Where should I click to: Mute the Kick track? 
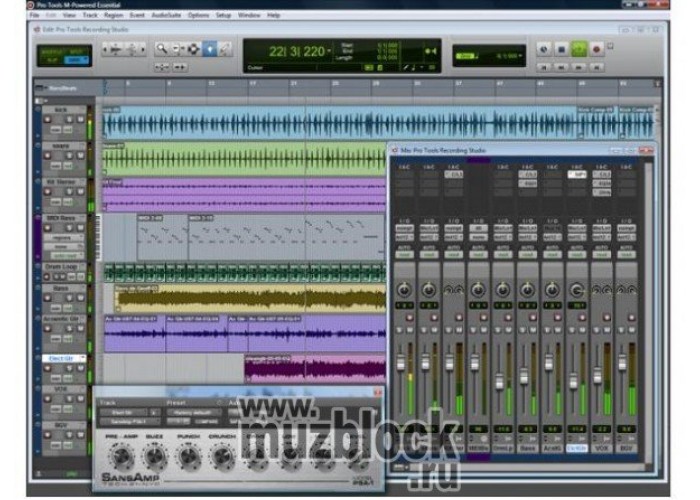pos(80,120)
